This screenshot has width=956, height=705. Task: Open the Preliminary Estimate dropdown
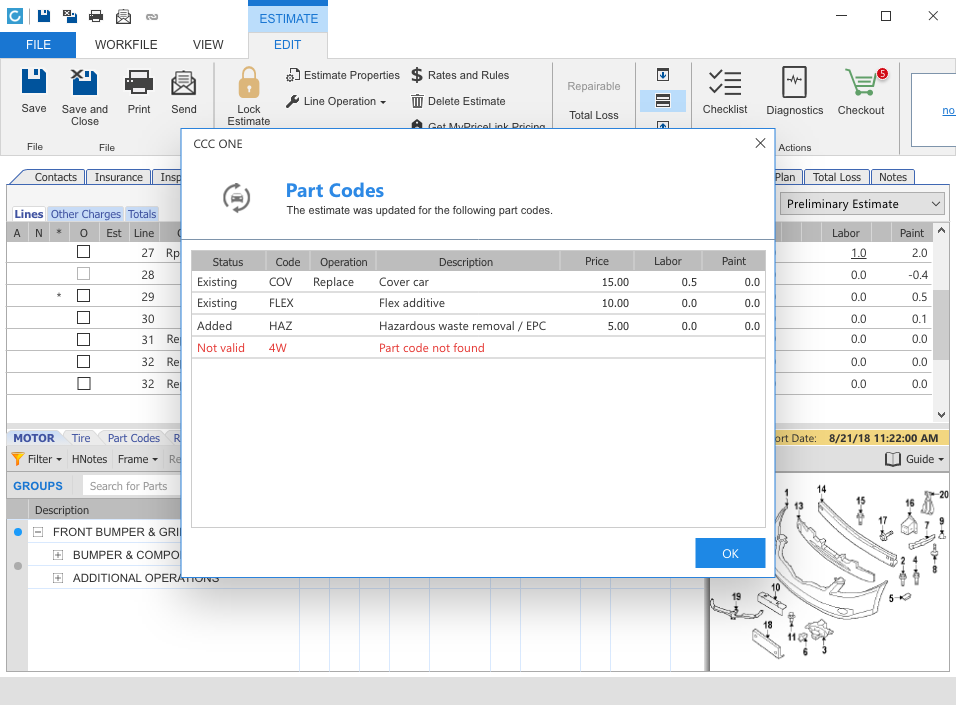[x=862, y=204]
